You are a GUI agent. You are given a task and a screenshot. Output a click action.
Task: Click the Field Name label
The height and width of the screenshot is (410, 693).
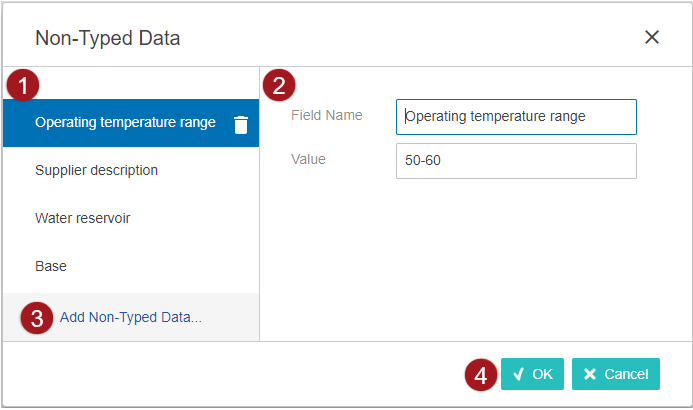[x=327, y=115]
